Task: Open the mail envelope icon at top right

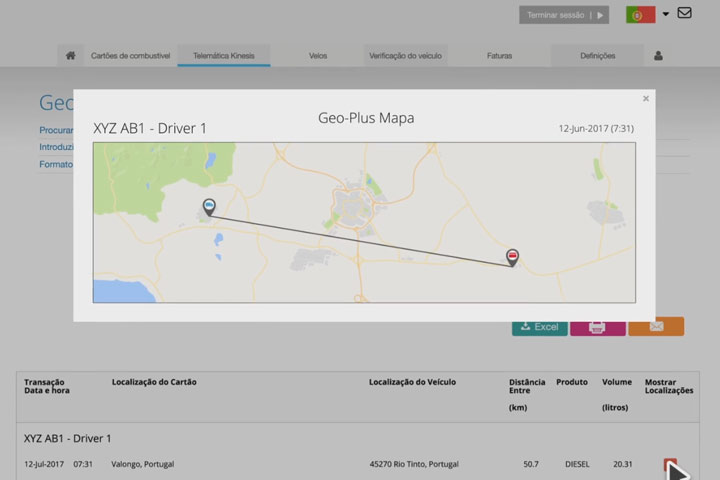Action: [x=684, y=13]
